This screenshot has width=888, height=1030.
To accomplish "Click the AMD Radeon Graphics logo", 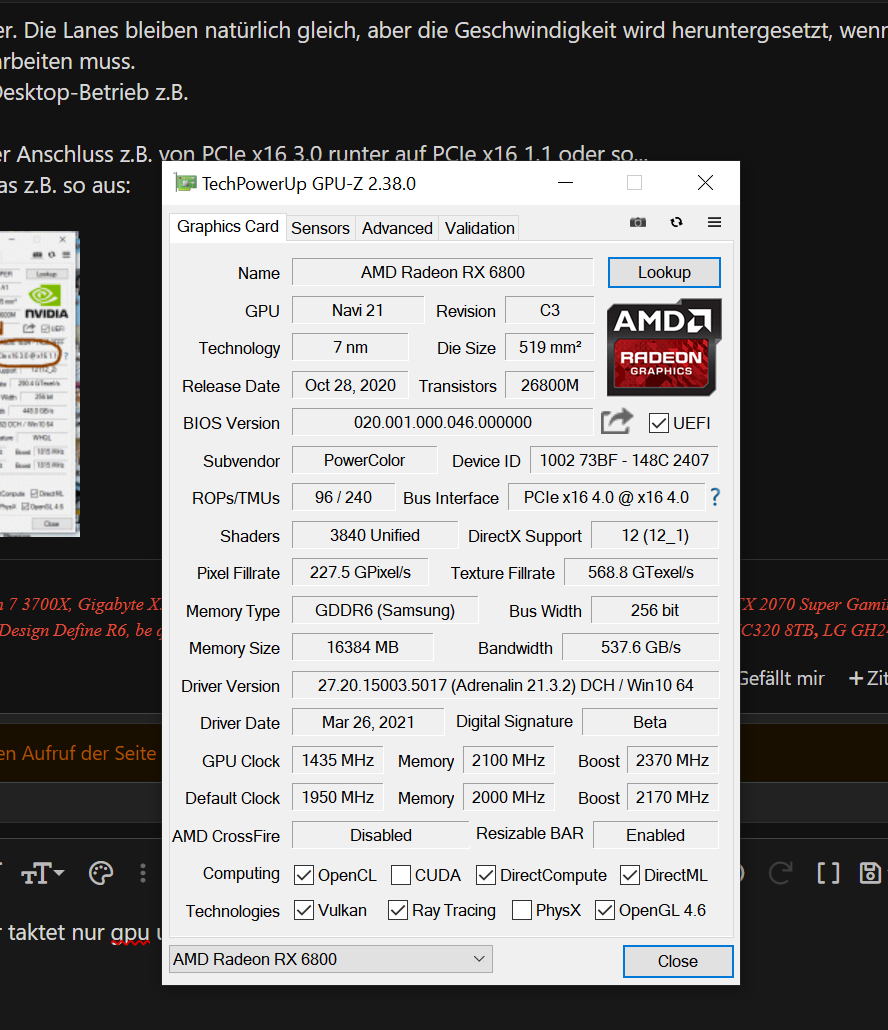I will [x=664, y=347].
